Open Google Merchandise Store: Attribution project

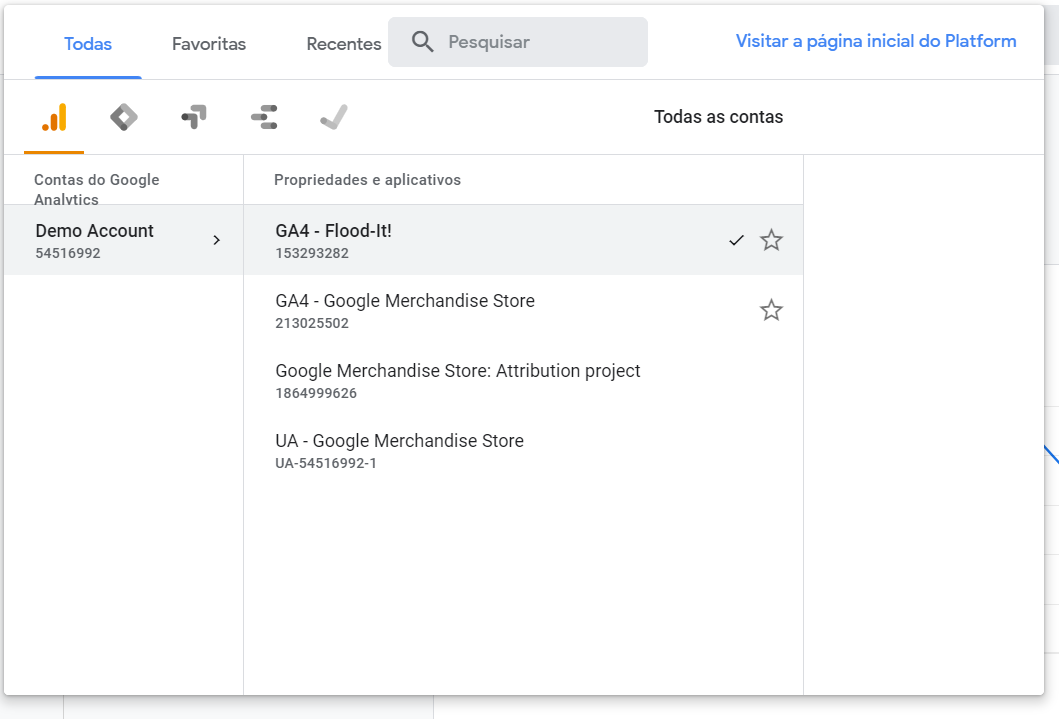(523, 380)
